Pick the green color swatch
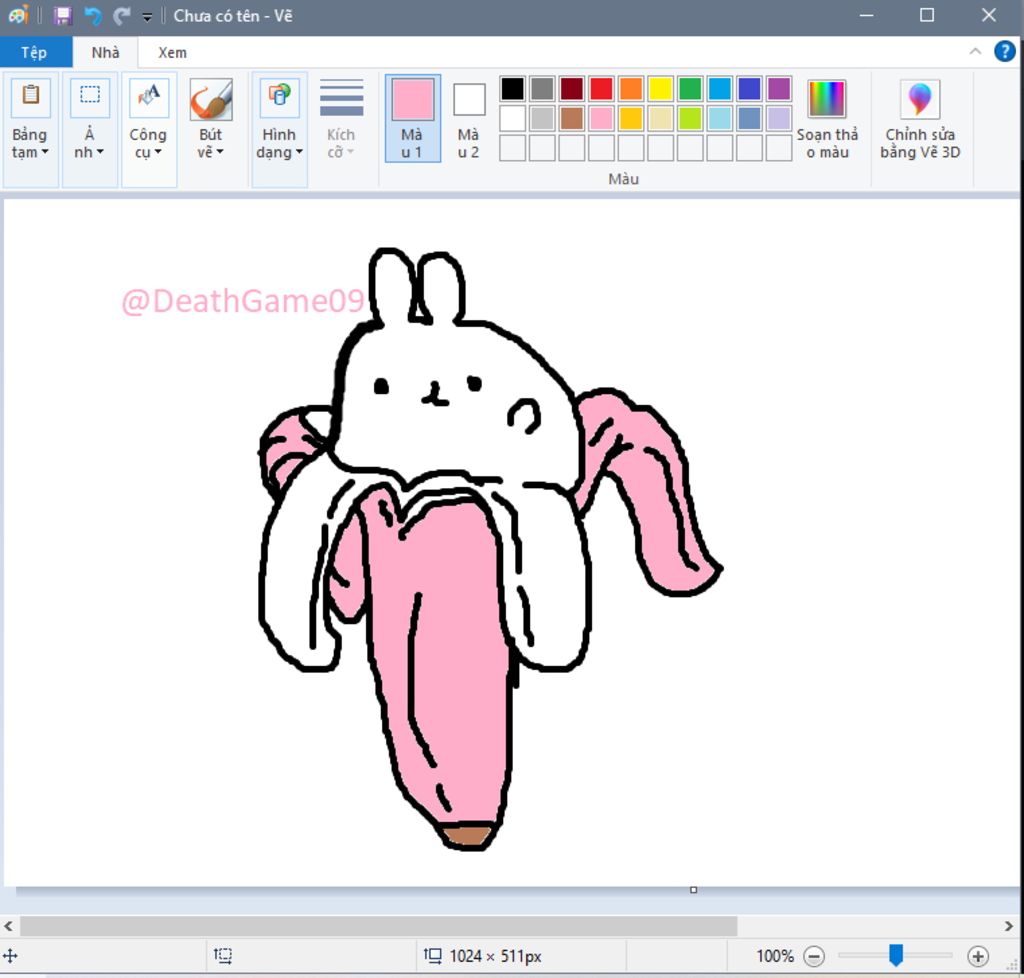Image resolution: width=1024 pixels, height=978 pixels. 690,89
